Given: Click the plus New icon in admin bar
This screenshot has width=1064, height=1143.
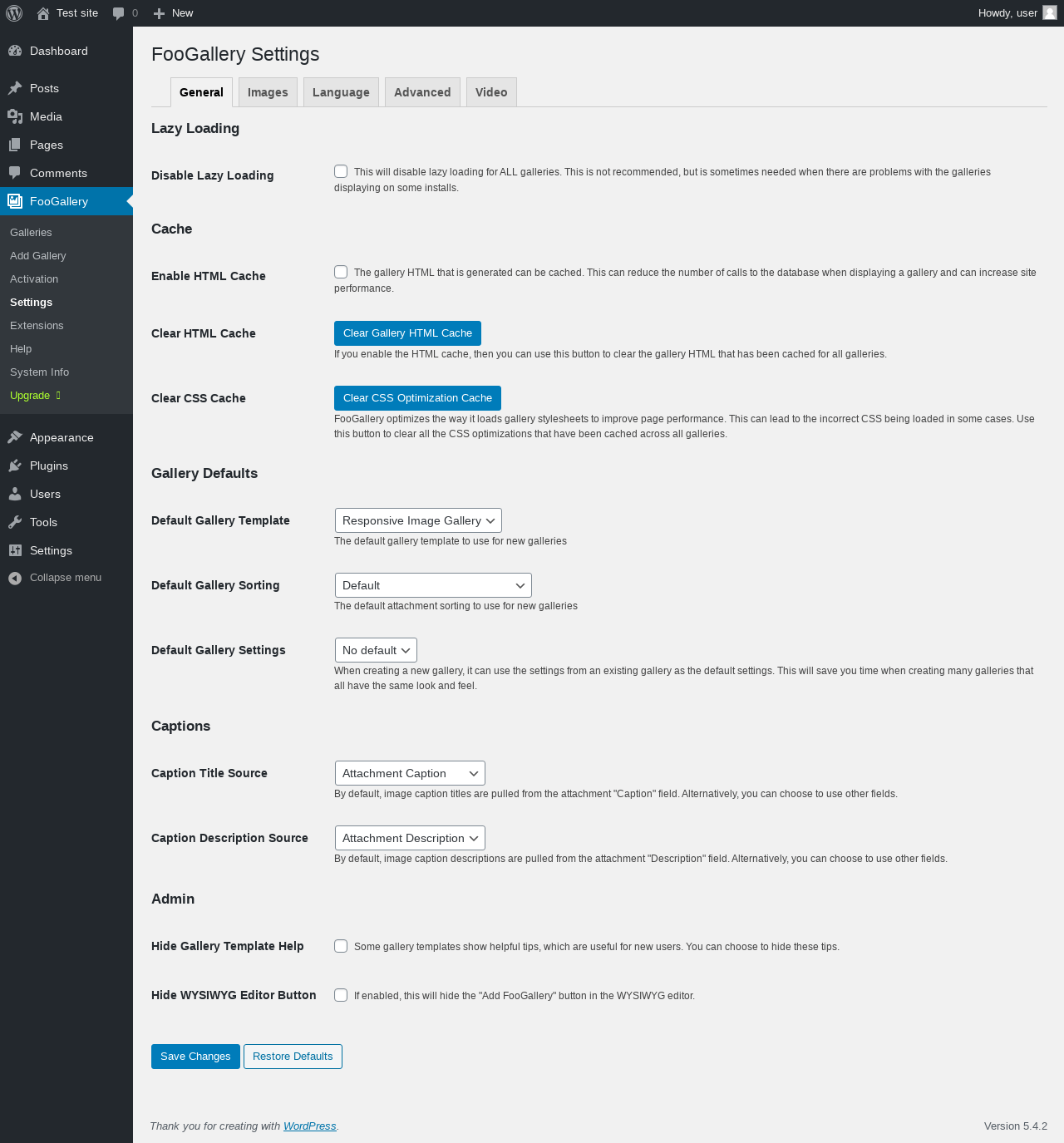Looking at the screenshot, I should [x=160, y=13].
